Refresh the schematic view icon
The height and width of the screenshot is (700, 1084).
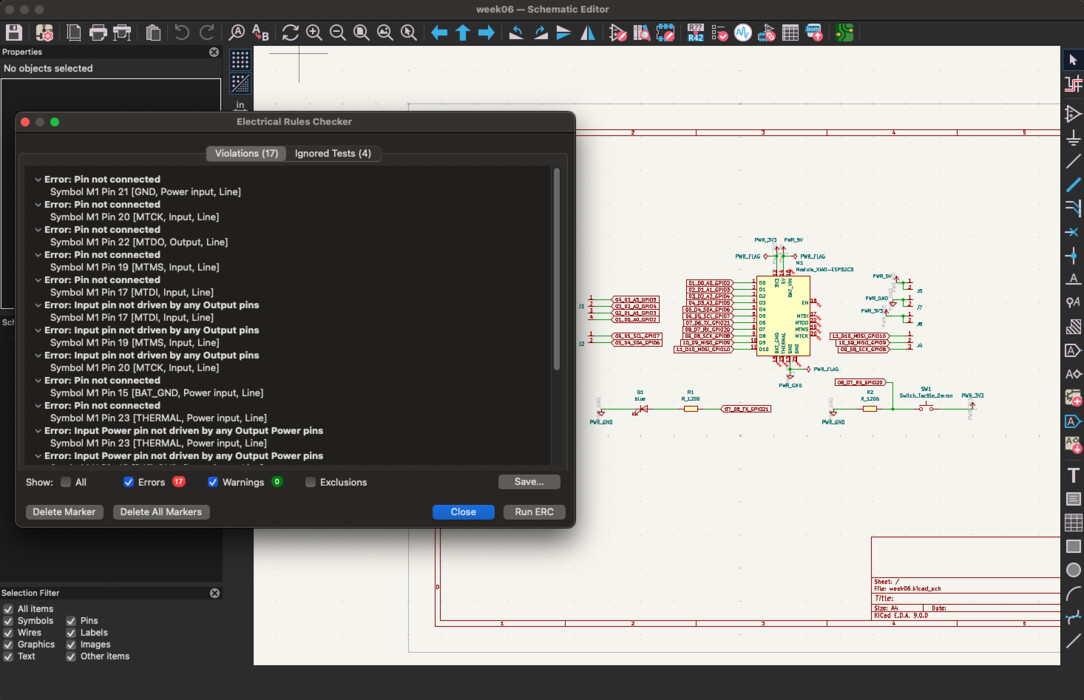tap(290, 32)
